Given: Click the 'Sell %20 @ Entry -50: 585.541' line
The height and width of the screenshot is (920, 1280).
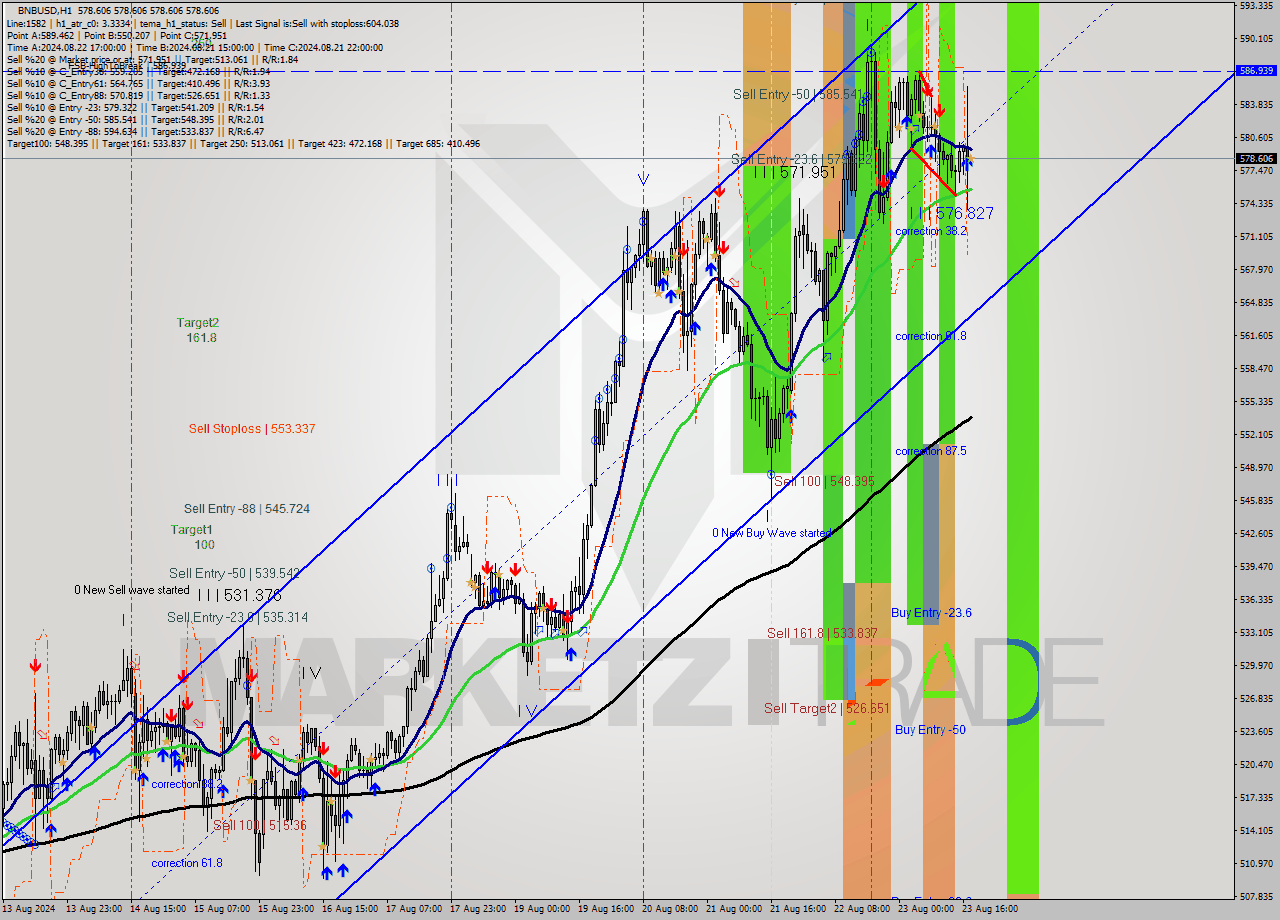Looking at the screenshot, I should coord(135,119).
